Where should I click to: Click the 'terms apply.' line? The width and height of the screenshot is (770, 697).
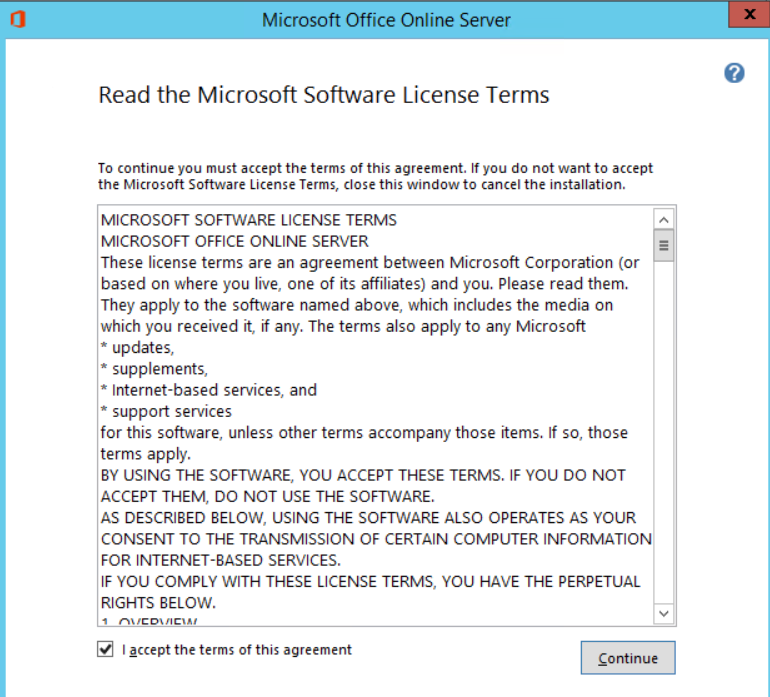click(x=145, y=454)
